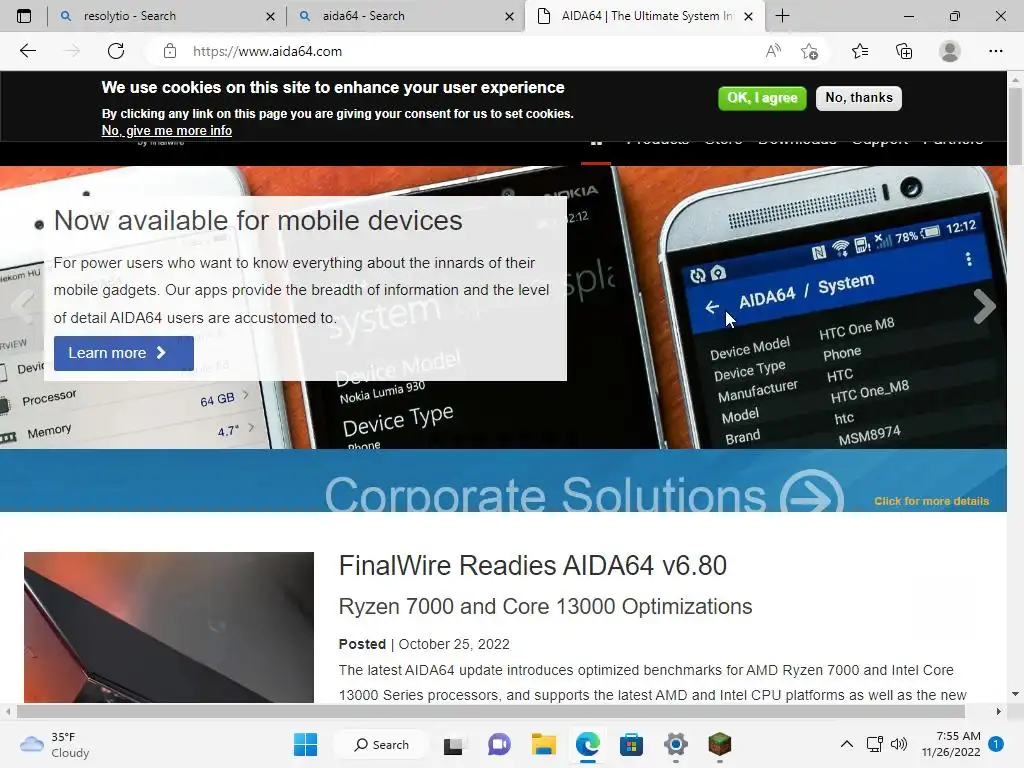Viewport: 1024px width, 768px height.
Task: Show hidden icons in the system tray
Action: pos(846,744)
